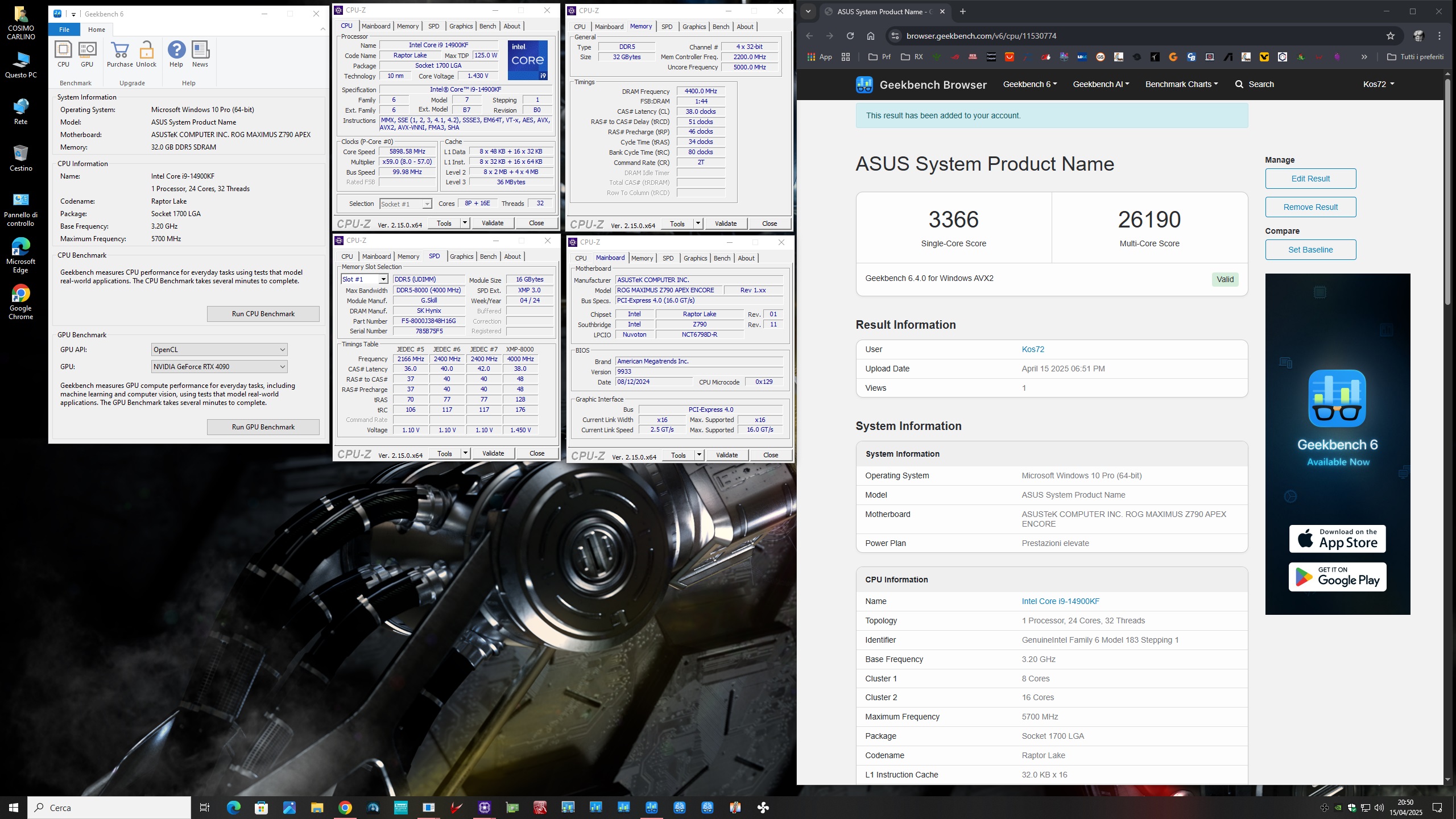This screenshot has width=1456, height=819.
Task: Click the App Store download badge
Action: 1337,539
